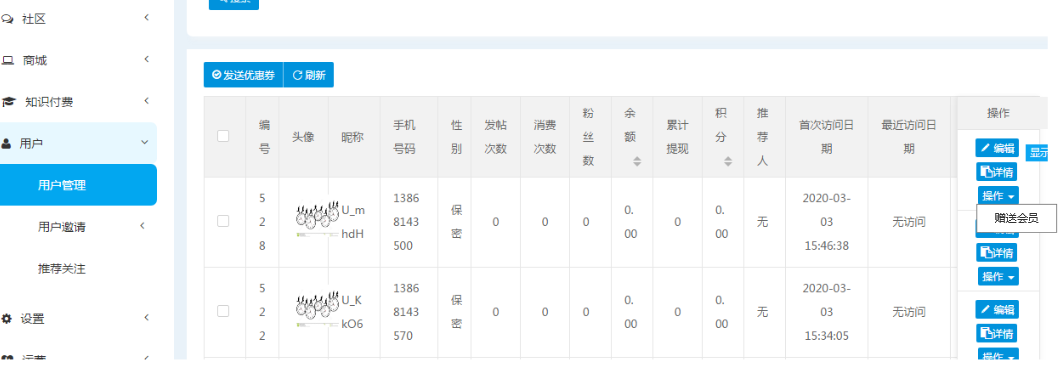Click the 显示 button at the right edge
1061x391 pixels.
pyautogui.click(x=1037, y=153)
